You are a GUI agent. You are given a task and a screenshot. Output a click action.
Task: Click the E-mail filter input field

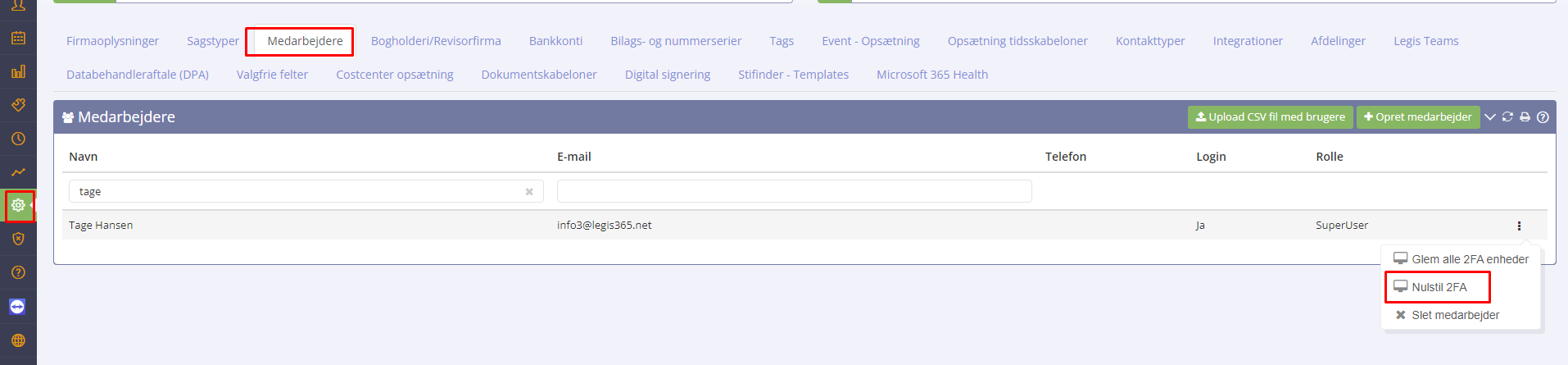794,191
